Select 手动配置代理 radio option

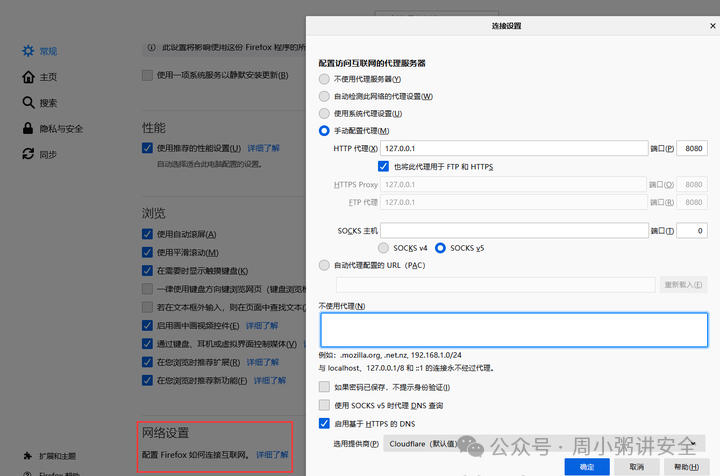[324, 131]
